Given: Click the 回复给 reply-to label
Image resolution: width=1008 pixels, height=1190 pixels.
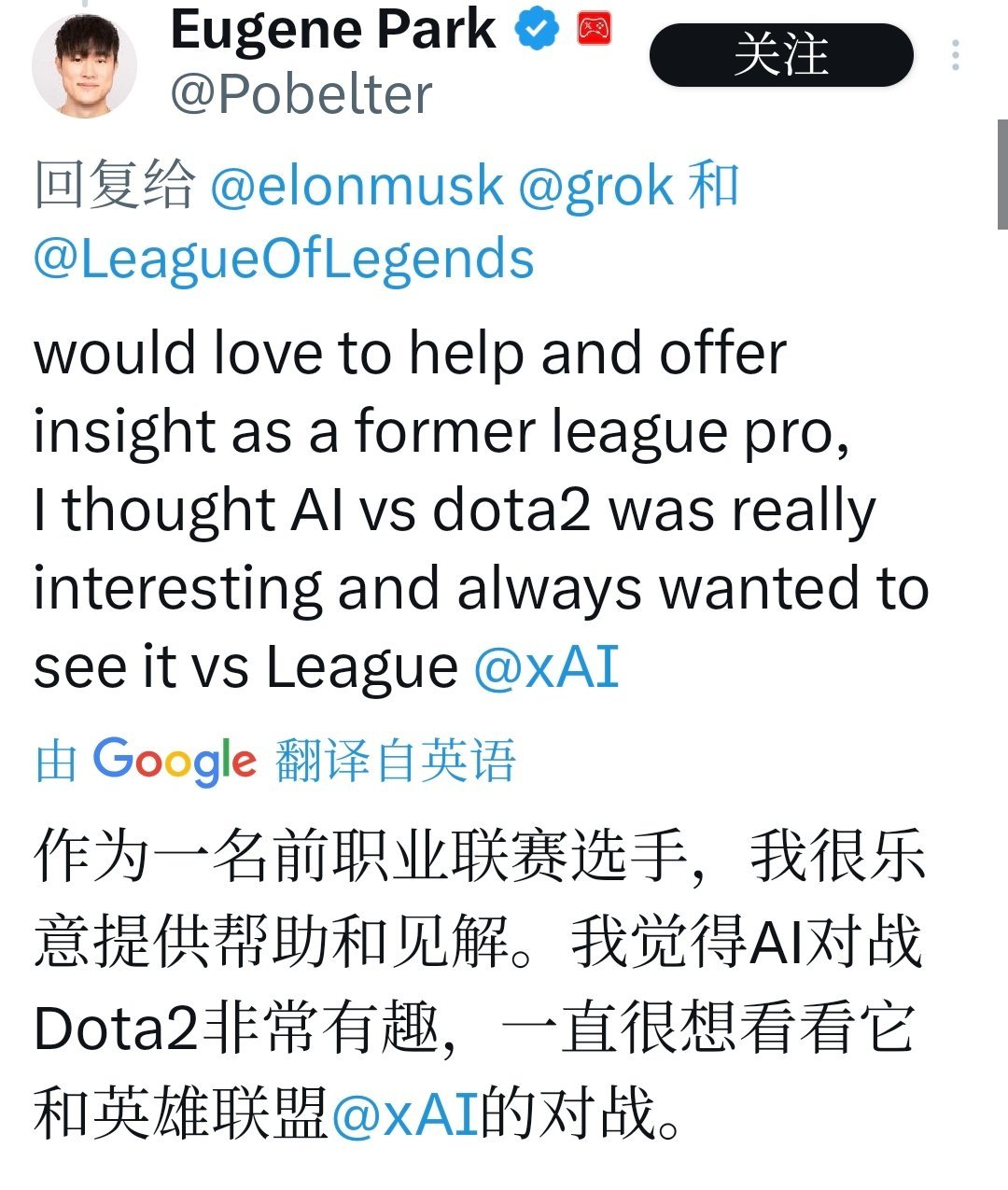Looking at the screenshot, I should 115,185.
